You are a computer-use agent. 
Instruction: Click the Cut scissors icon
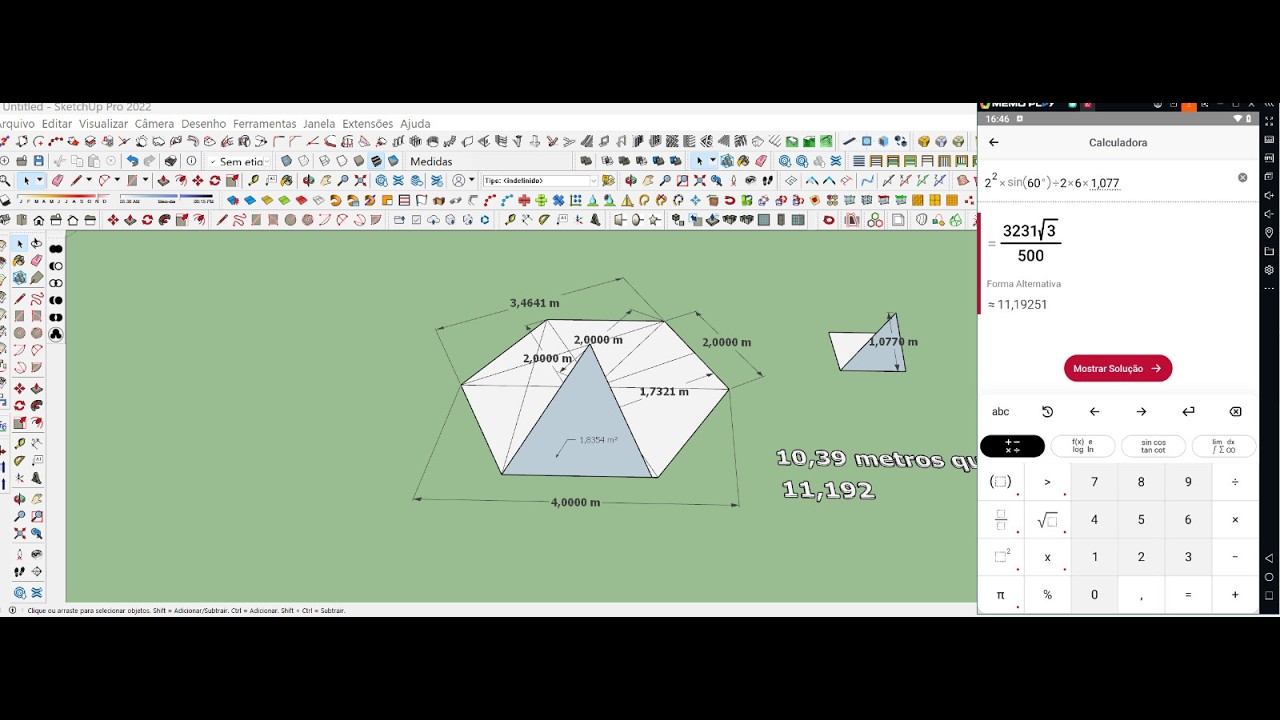tap(59, 161)
